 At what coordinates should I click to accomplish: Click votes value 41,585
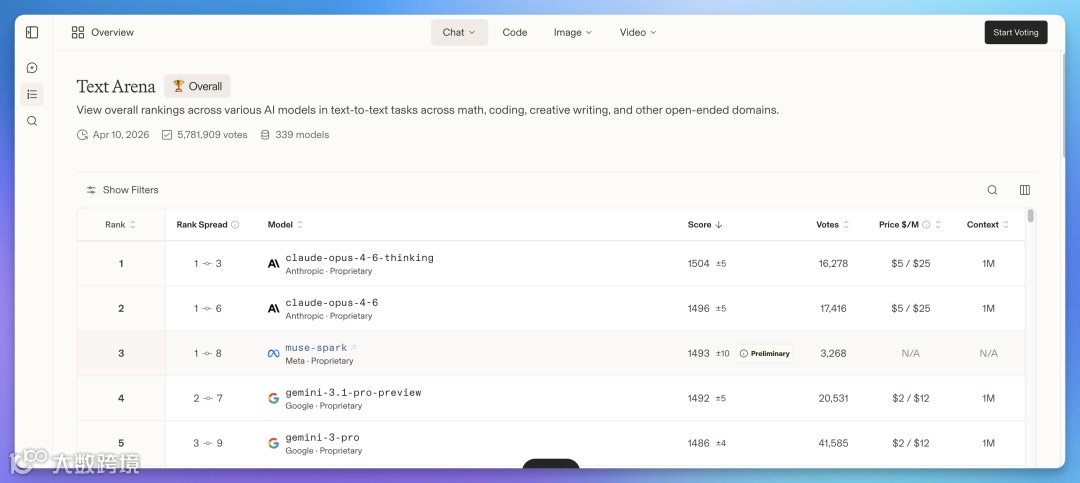(x=833, y=443)
